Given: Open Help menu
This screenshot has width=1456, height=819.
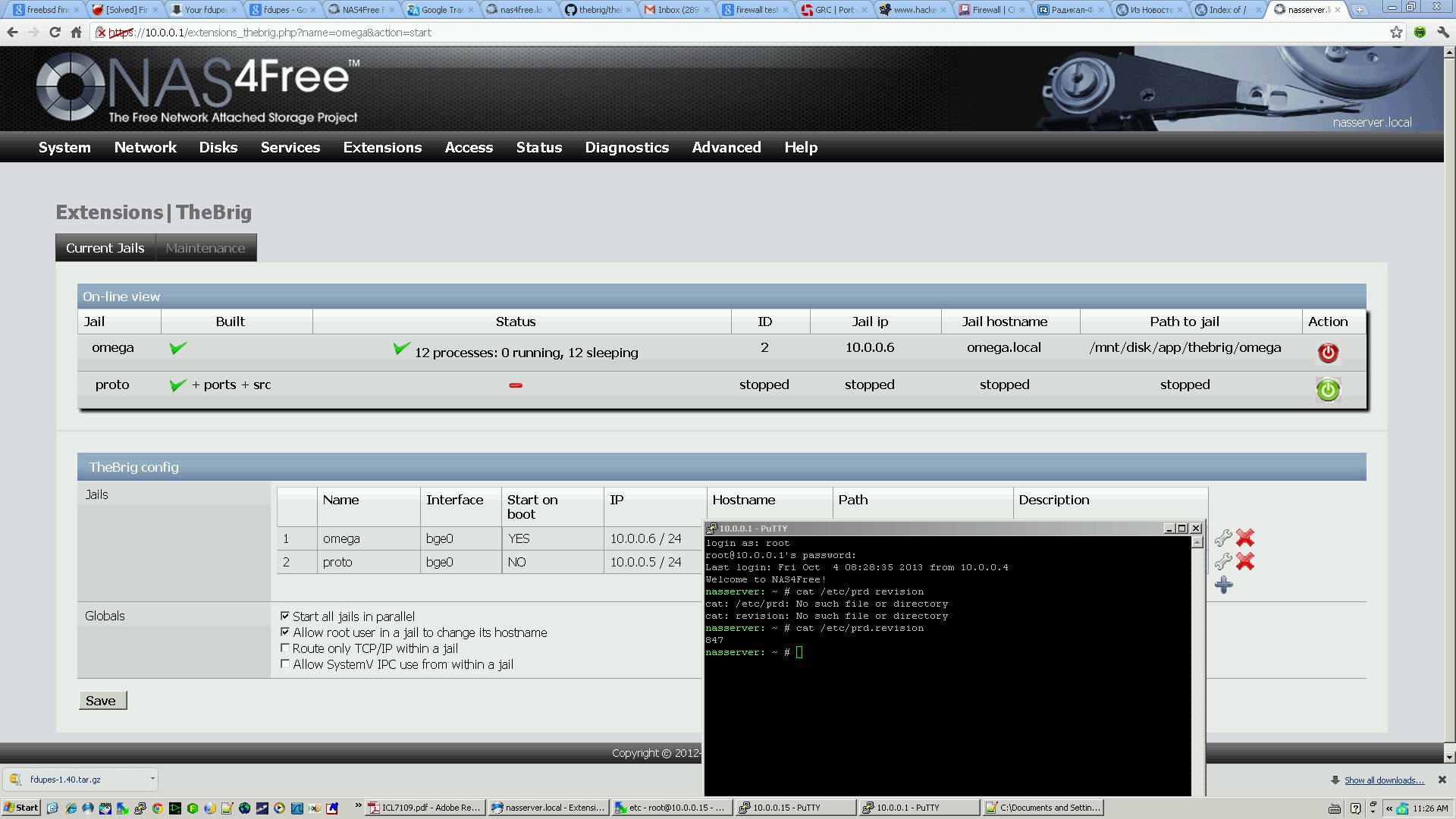Looking at the screenshot, I should click(801, 147).
